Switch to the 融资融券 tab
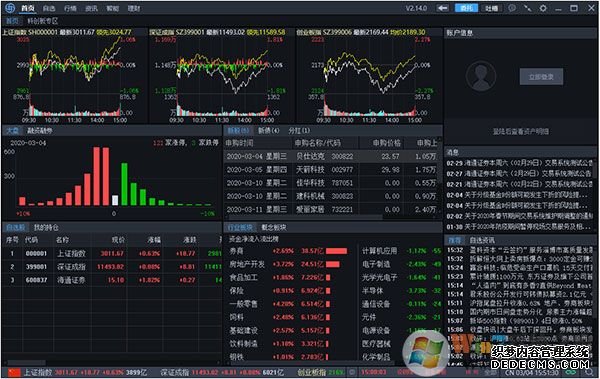 click(39, 131)
